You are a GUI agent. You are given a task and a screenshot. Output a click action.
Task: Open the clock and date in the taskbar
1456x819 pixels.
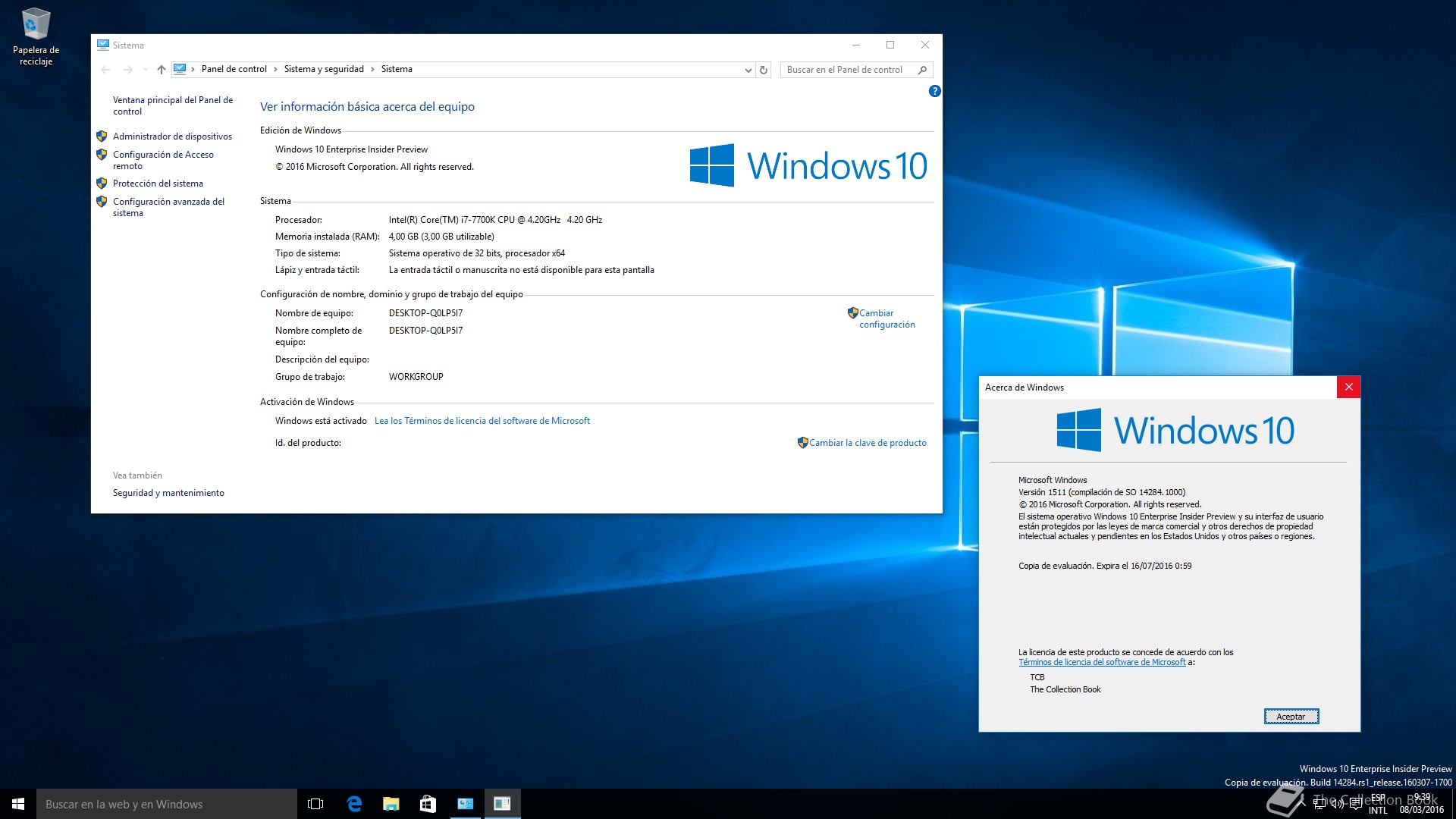coord(1421,804)
